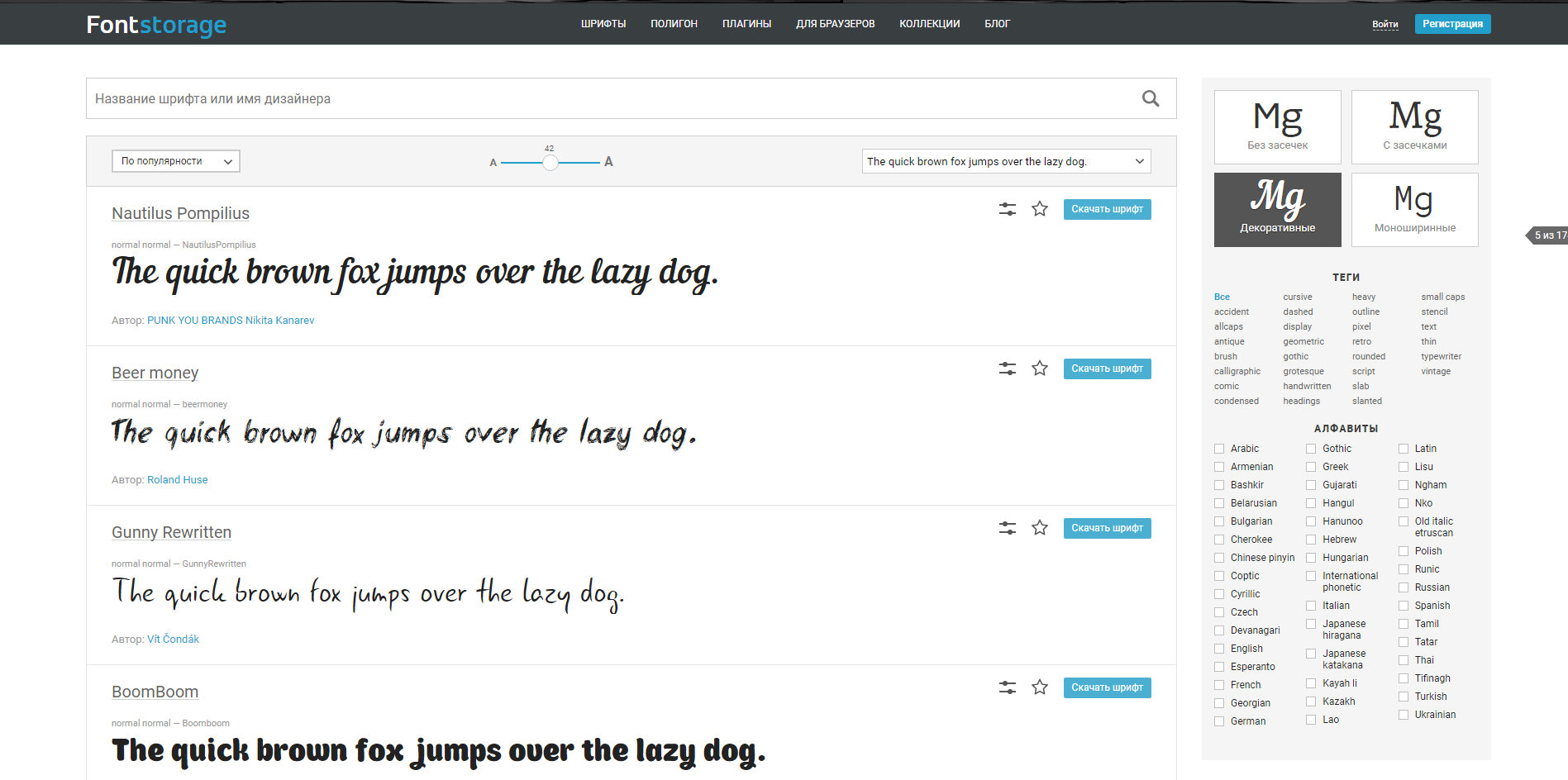Select the 'Все' tag filter
1568x780 pixels.
click(1222, 297)
